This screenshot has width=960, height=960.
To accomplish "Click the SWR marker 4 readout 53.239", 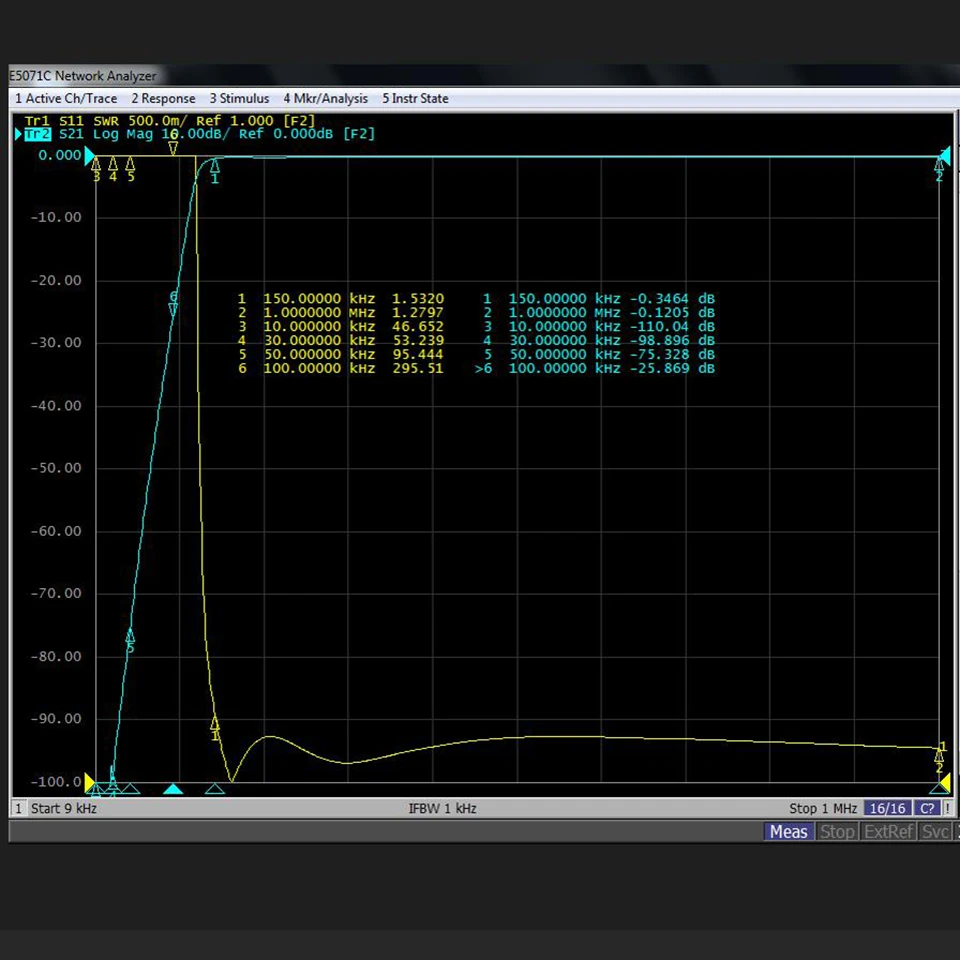I will point(418,341).
